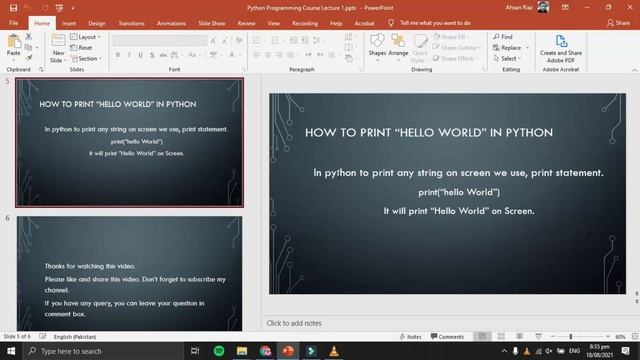Click the ENG input language indicator
The width and height of the screenshot is (640, 360).
[574, 351]
